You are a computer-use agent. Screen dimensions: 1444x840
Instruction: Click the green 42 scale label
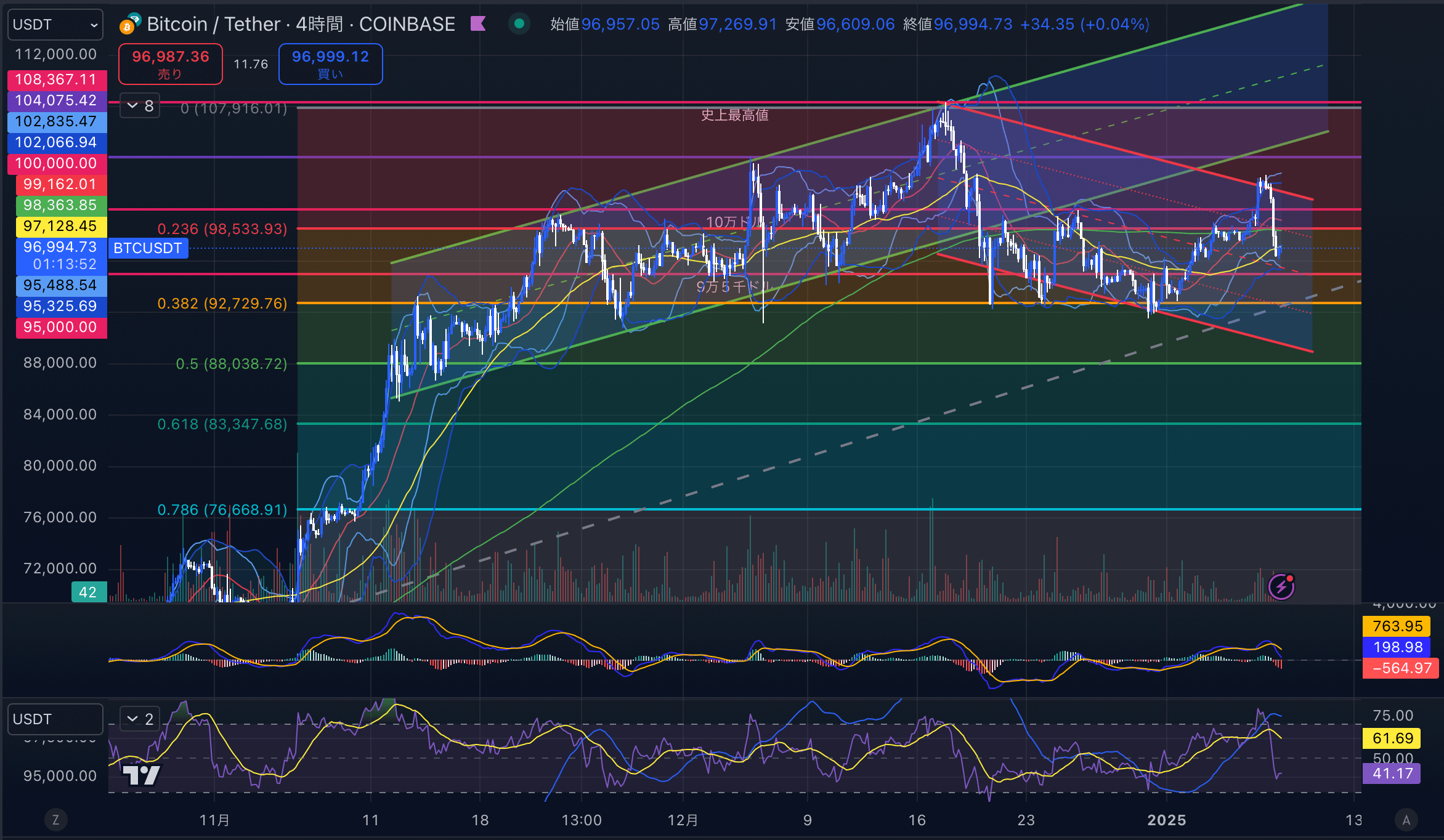(89, 592)
